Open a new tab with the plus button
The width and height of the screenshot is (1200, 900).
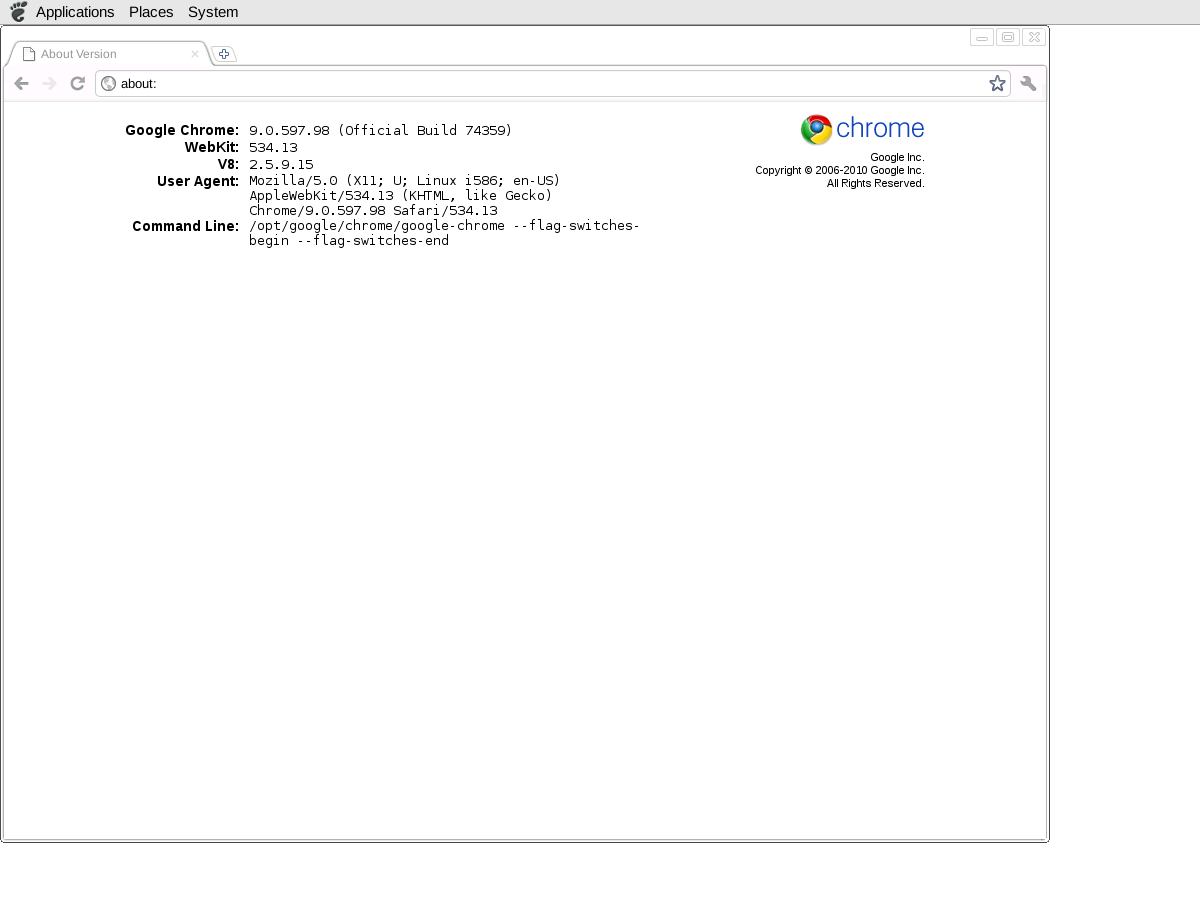(224, 54)
